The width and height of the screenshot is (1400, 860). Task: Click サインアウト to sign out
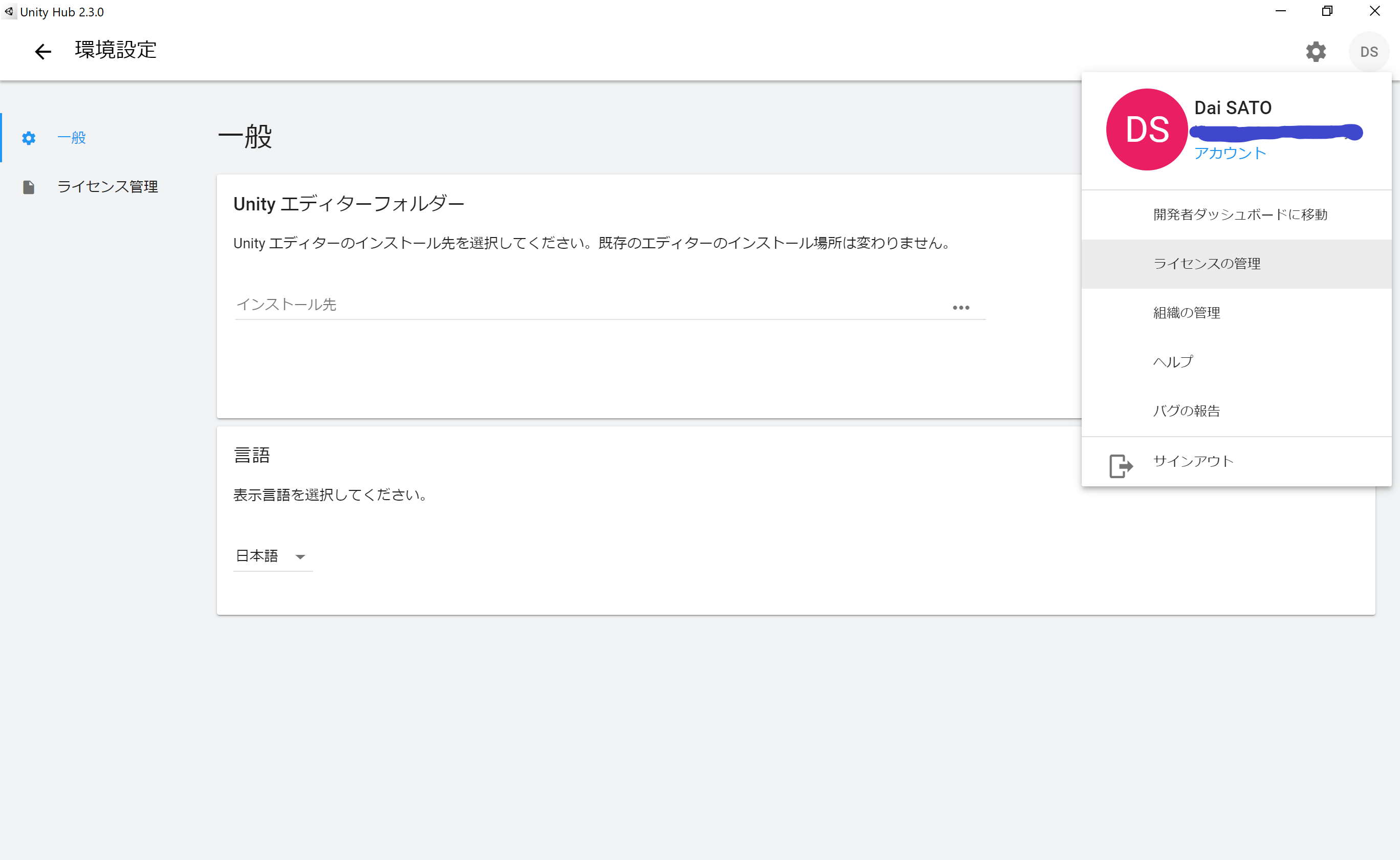[1193, 461]
